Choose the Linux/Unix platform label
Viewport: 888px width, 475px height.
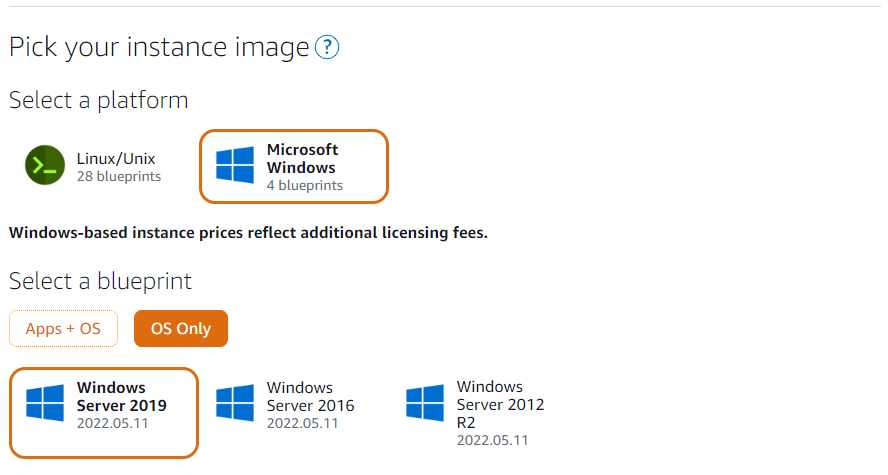pyautogui.click(x=116, y=159)
